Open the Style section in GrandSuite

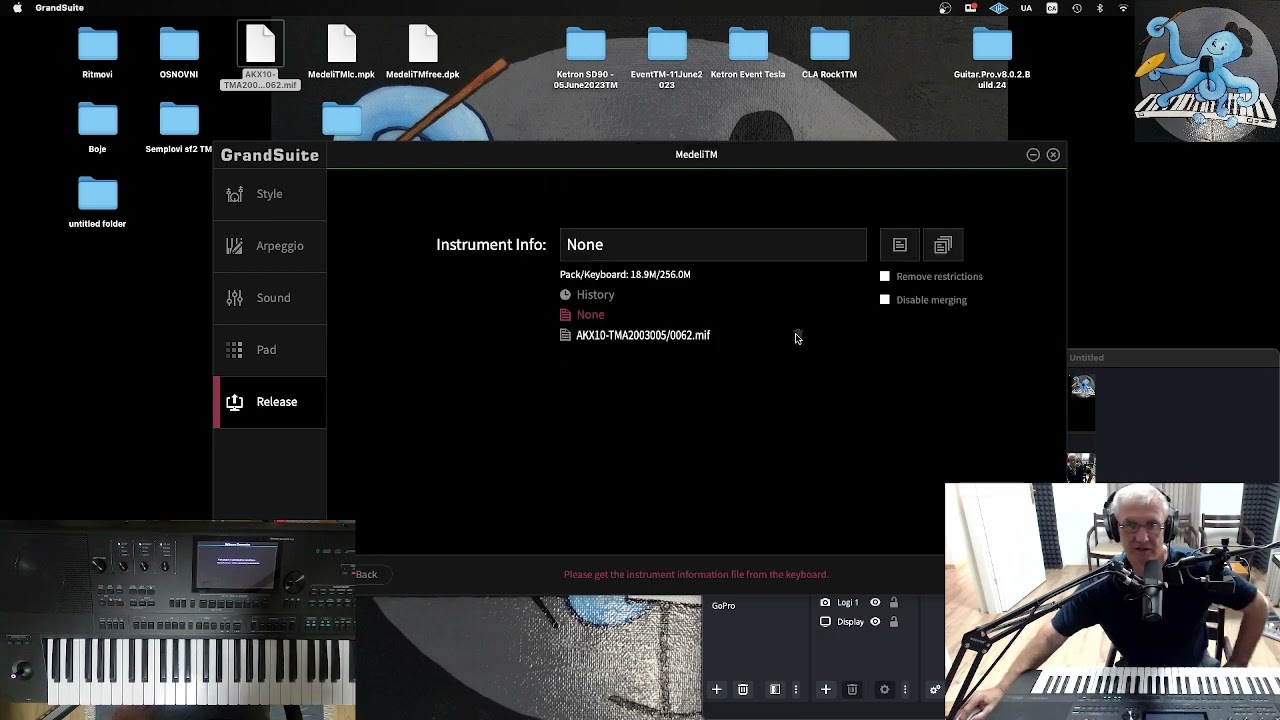(269, 194)
